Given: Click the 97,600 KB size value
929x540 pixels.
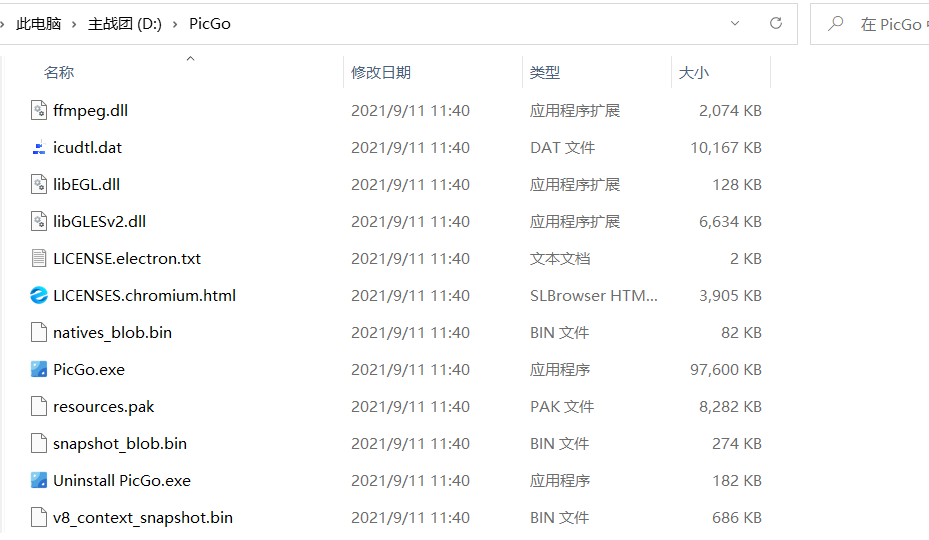Looking at the screenshot, I should tap(726, 369).
